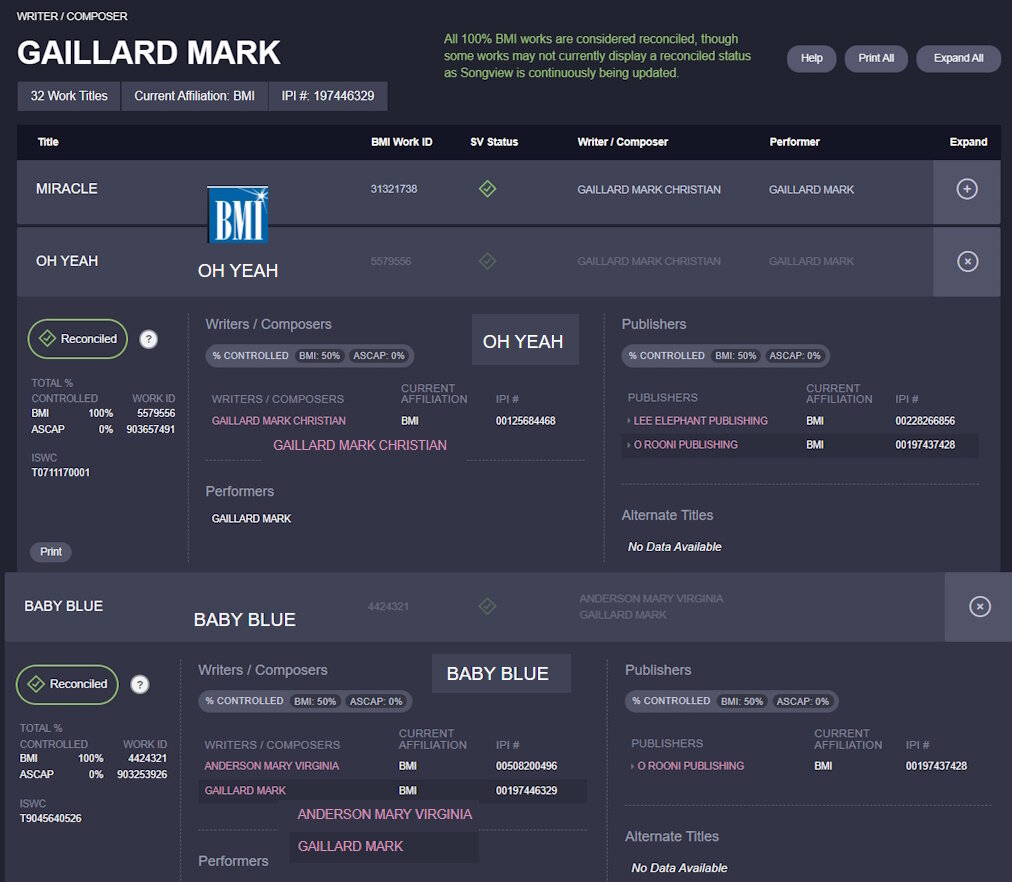Expand the MIRACLE work row

click(x=966, y=189)
